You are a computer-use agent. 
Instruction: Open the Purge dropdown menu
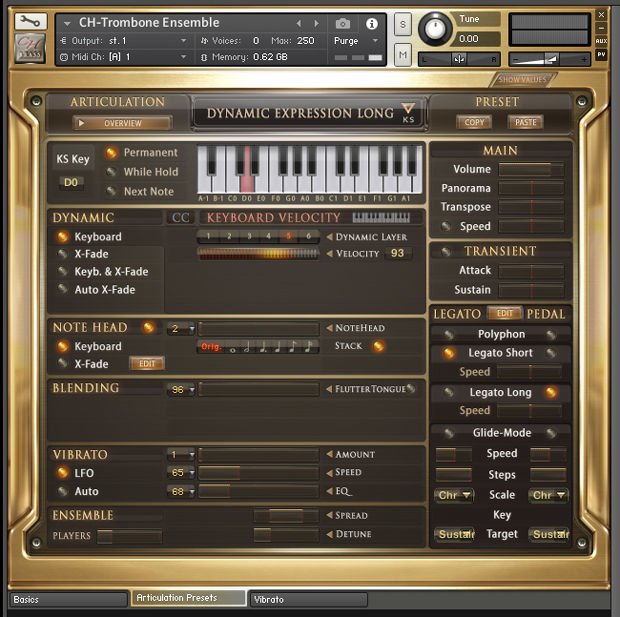coord(356,41)
